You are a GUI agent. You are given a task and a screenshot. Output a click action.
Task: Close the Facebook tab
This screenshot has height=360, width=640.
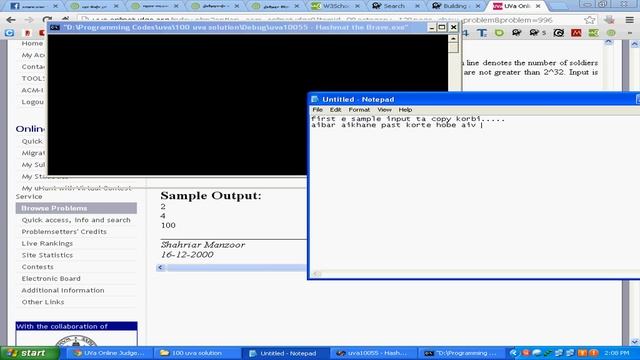click(56, 6)
